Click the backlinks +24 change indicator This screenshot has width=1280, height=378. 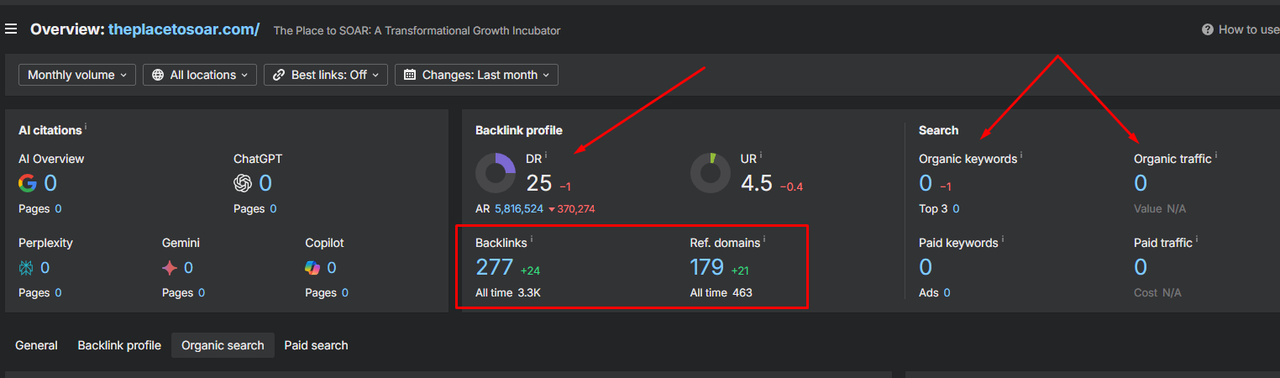(x=530, y=271)
